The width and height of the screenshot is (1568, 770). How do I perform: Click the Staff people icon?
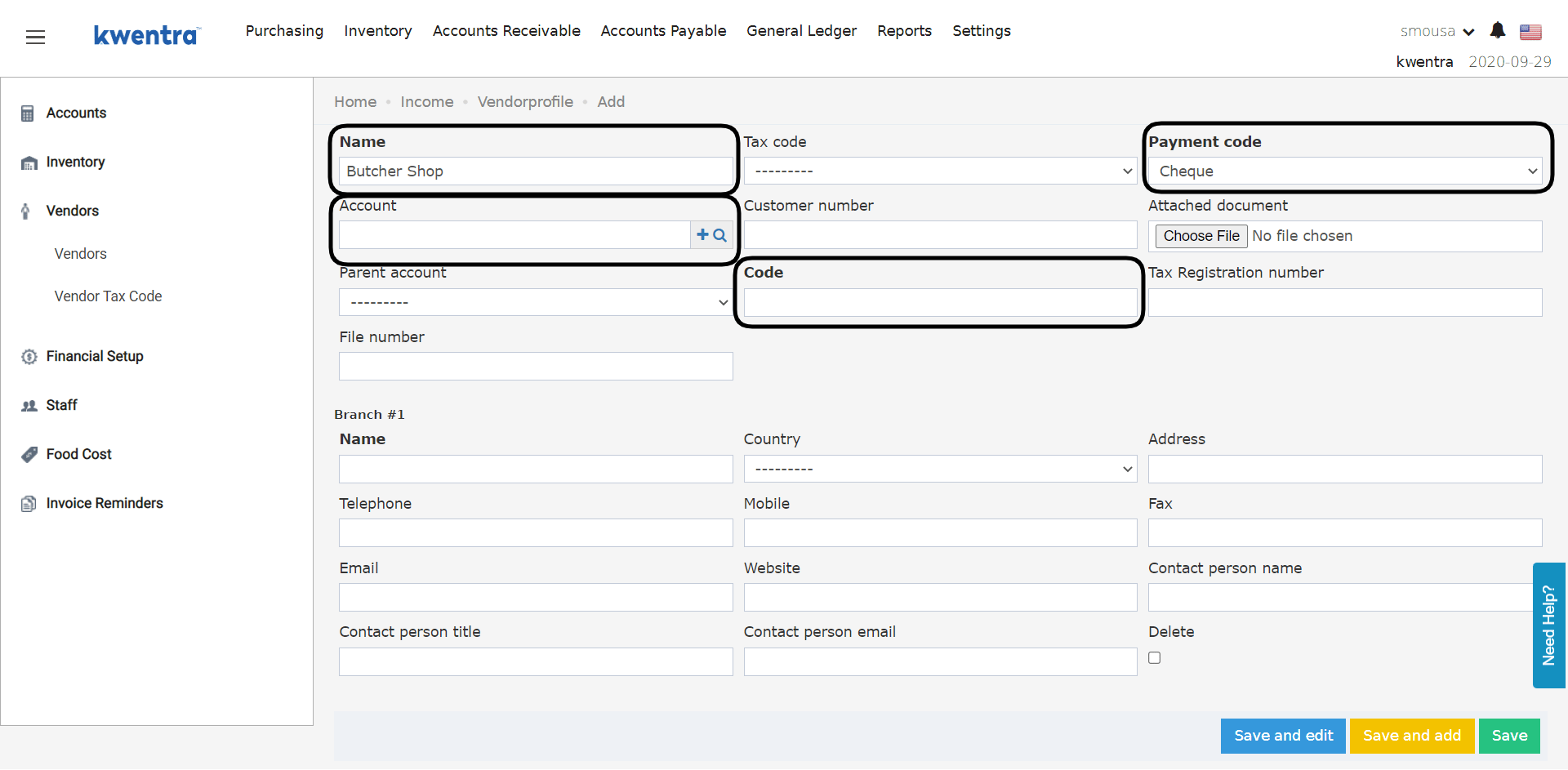[29, 406]
